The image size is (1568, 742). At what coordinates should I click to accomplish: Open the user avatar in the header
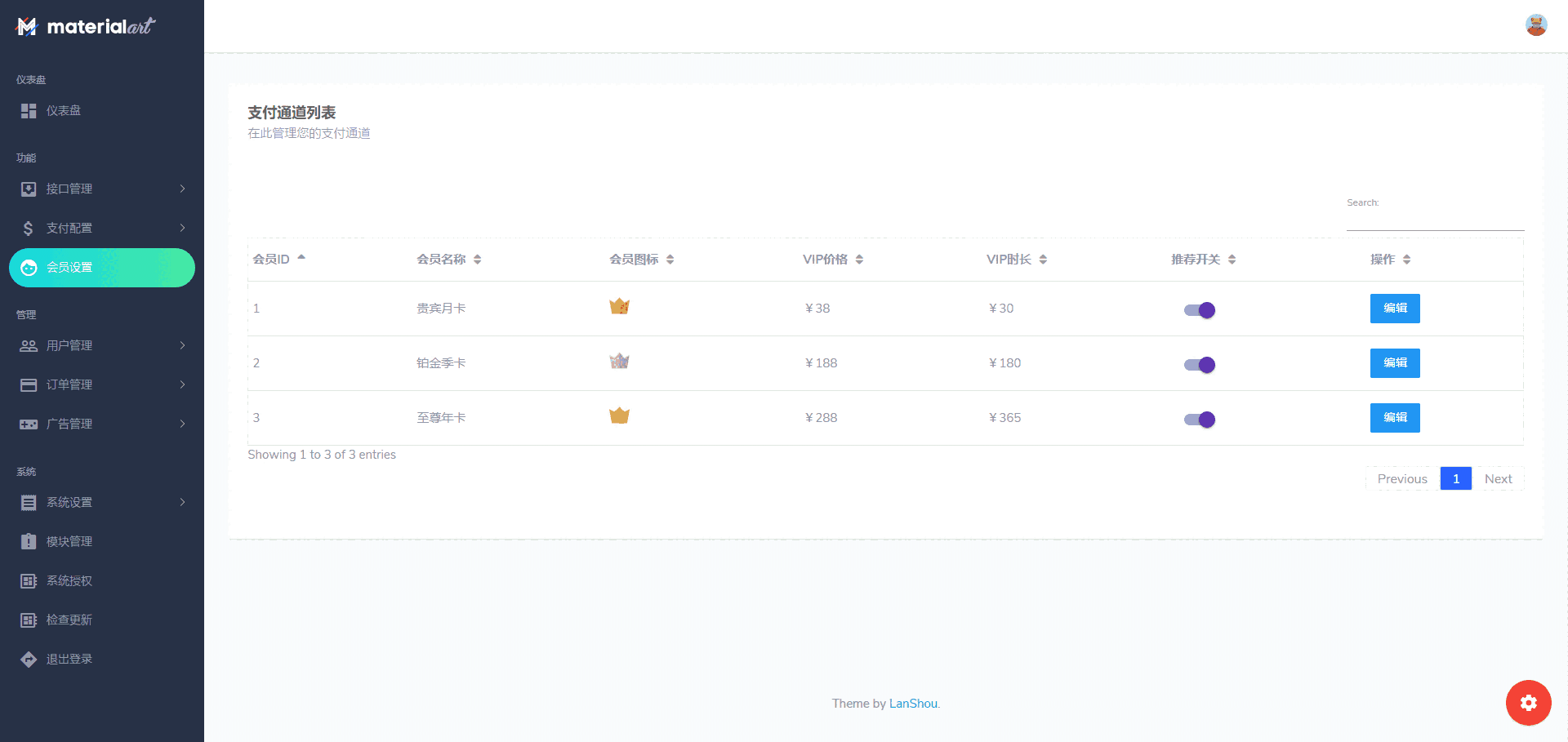[x=1536, y=25]
